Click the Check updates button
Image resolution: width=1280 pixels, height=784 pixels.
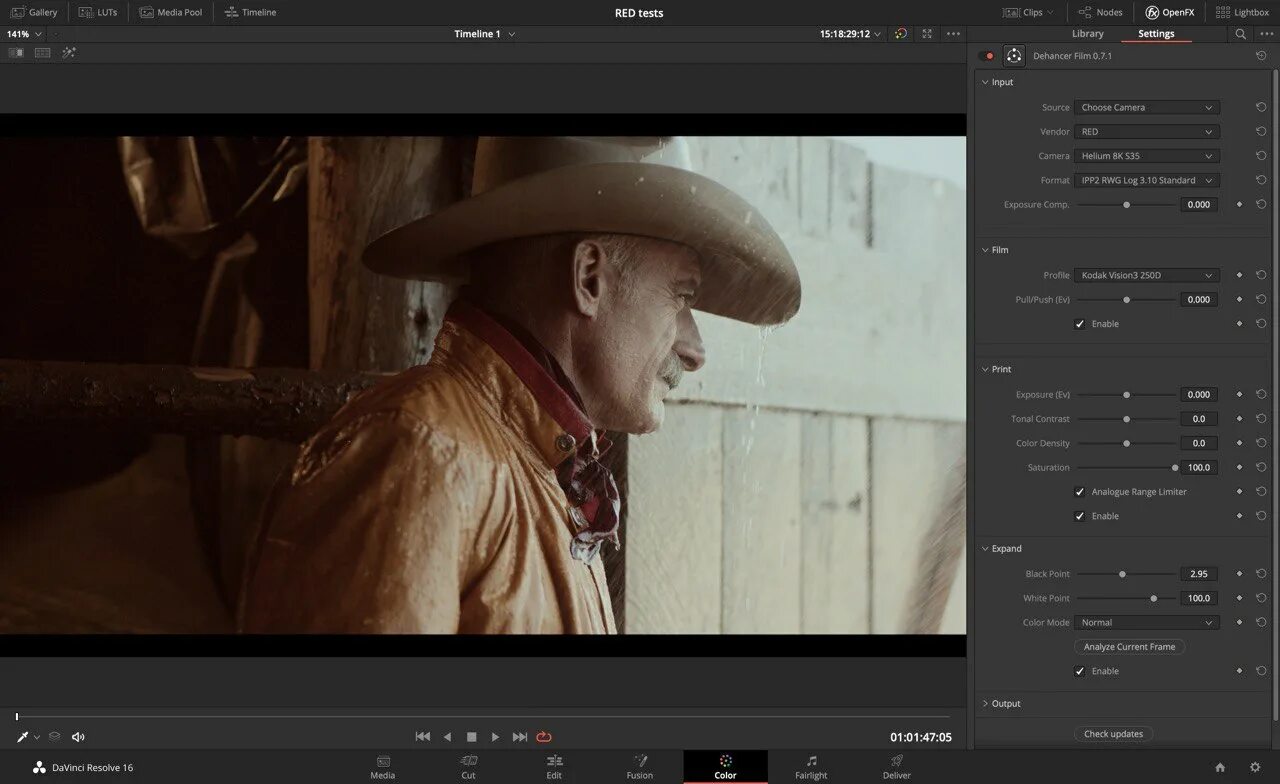pos(1113,734)
